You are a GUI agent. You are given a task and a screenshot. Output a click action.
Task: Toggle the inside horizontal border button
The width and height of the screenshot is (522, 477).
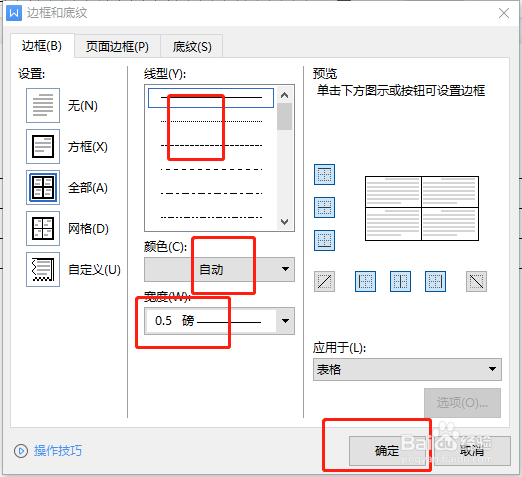(324, 207)
